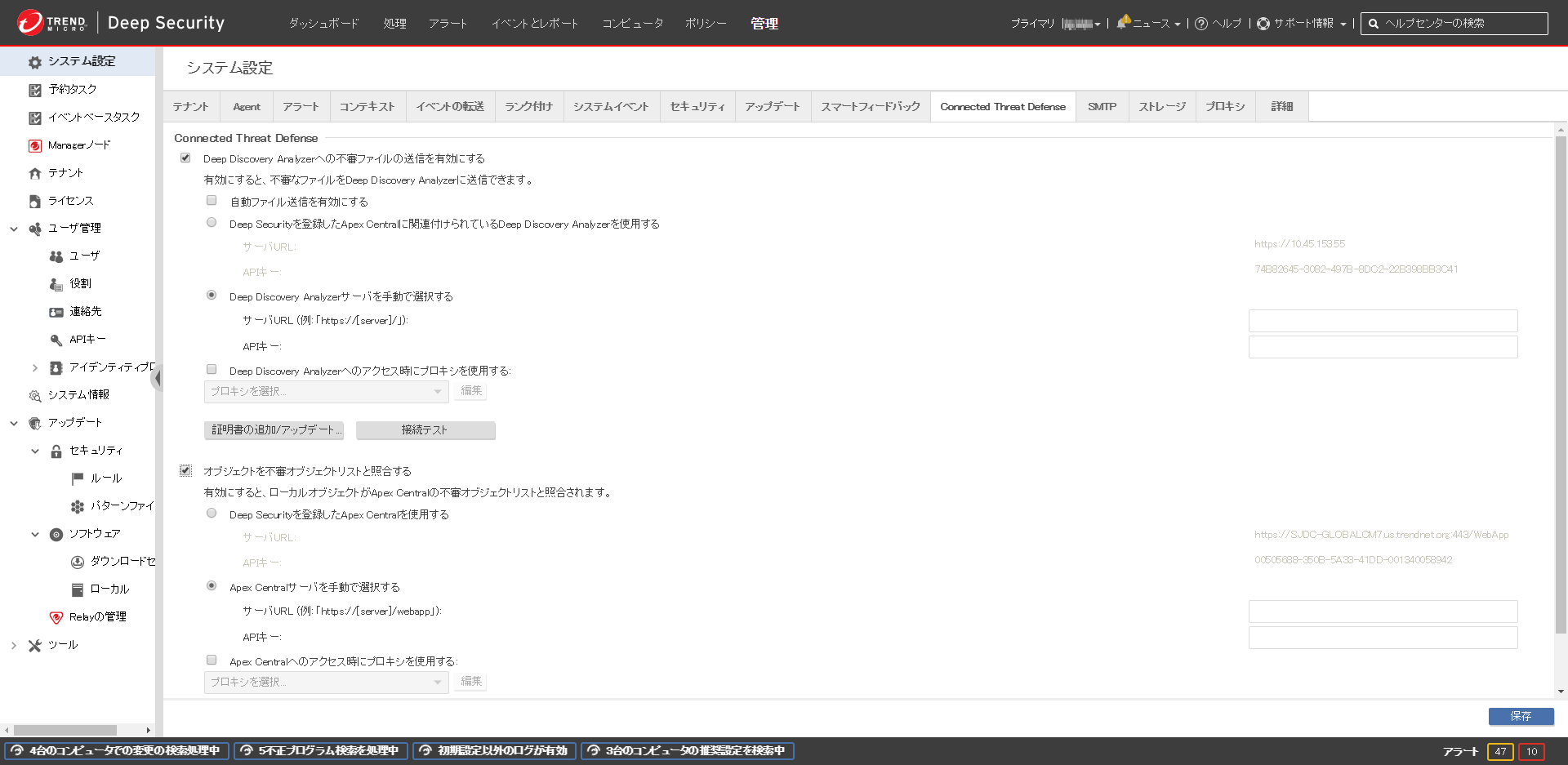Switch to the SMTP tab
Screen dimensions: 1568x765
(1102, 107)
